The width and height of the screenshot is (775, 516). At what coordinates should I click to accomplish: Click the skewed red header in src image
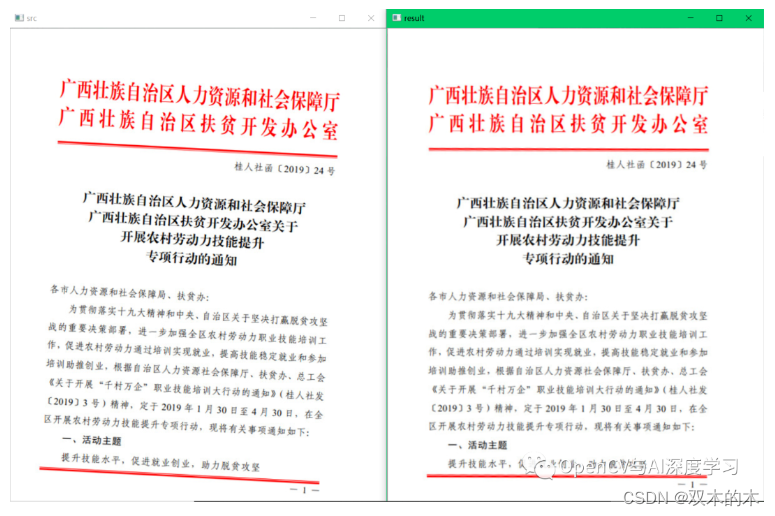click(199, 110)
